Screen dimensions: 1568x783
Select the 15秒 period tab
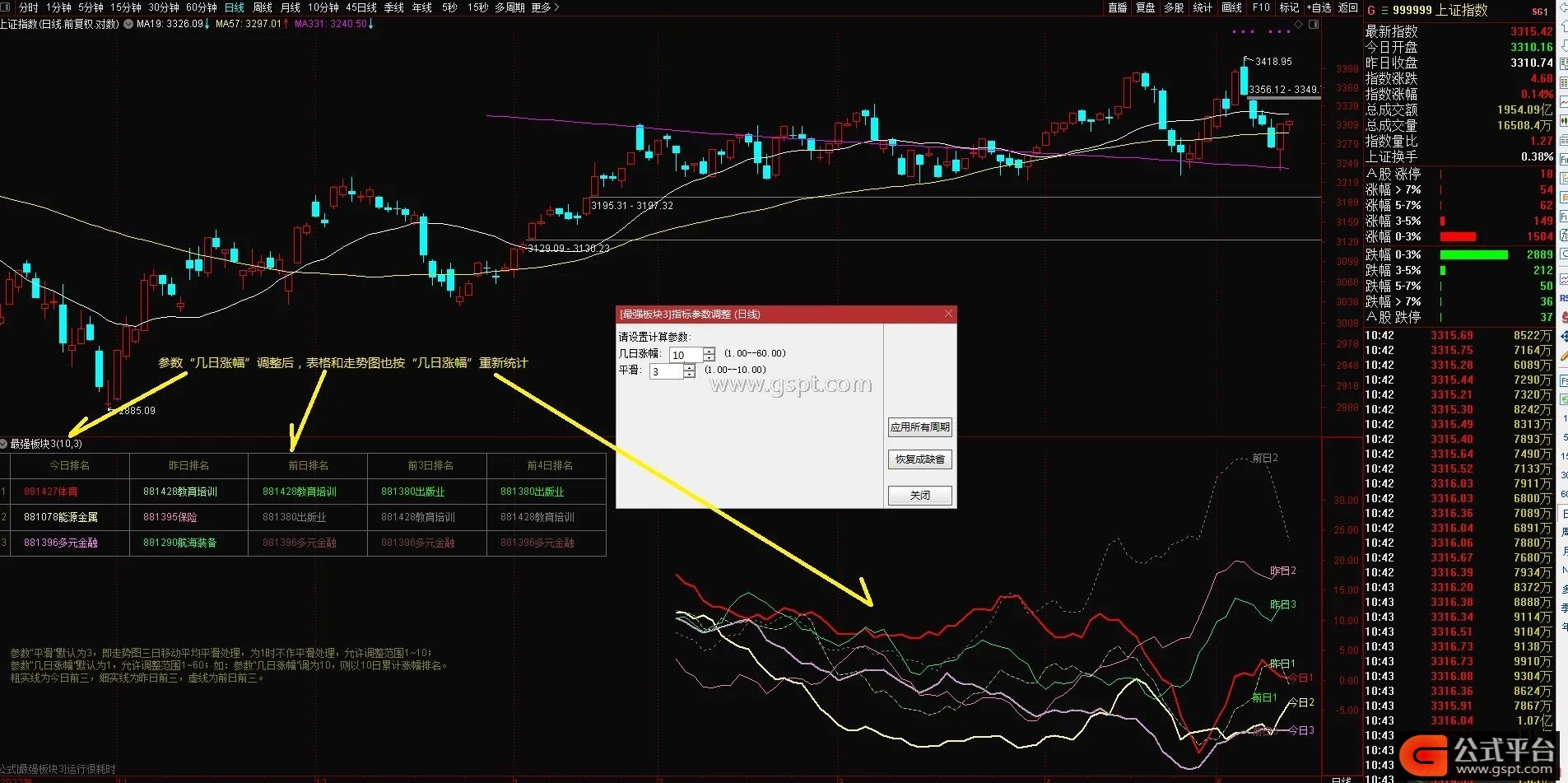[477, 7]
